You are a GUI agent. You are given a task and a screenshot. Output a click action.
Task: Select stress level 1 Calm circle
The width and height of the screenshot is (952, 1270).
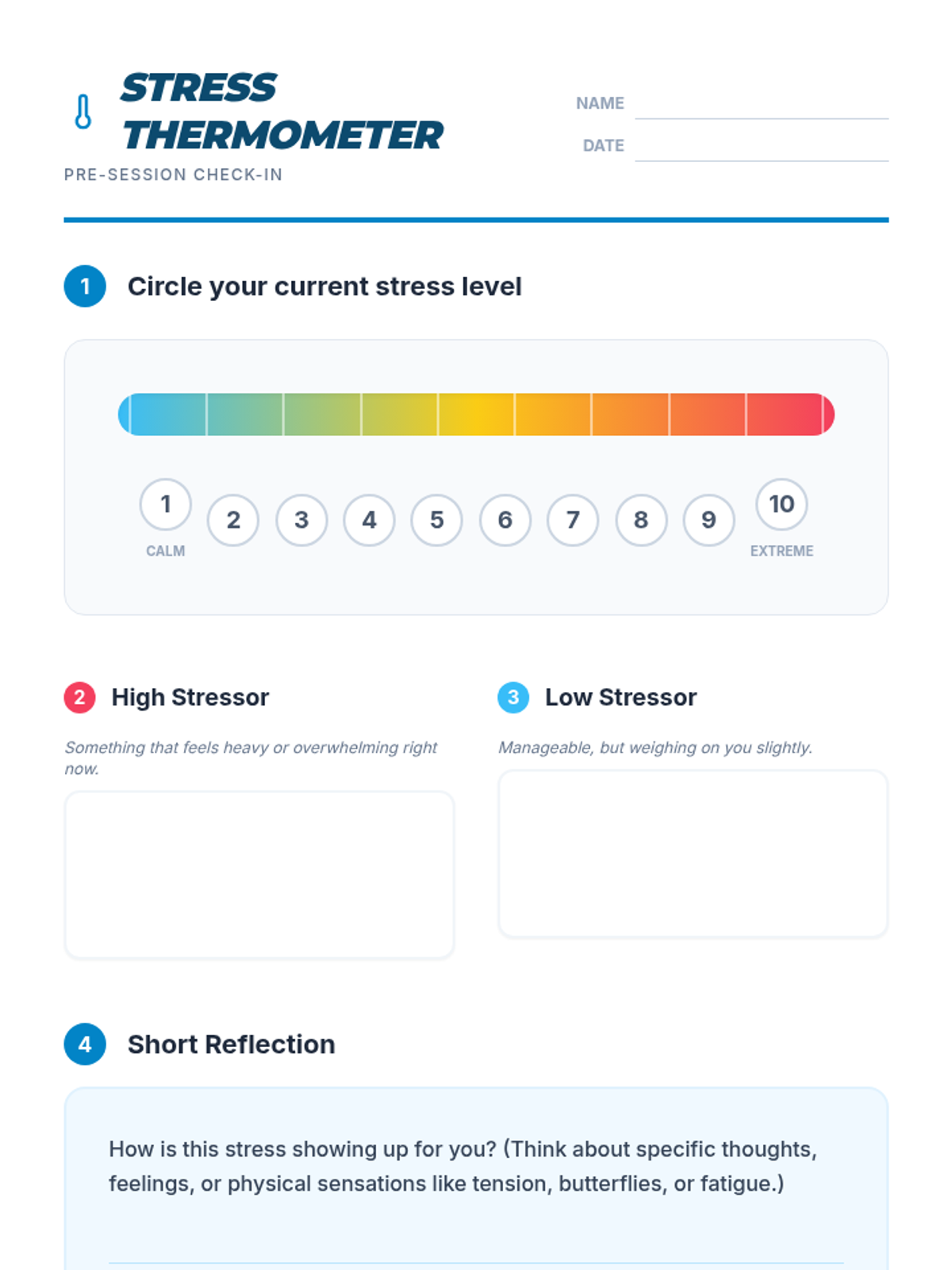(165, 504)
